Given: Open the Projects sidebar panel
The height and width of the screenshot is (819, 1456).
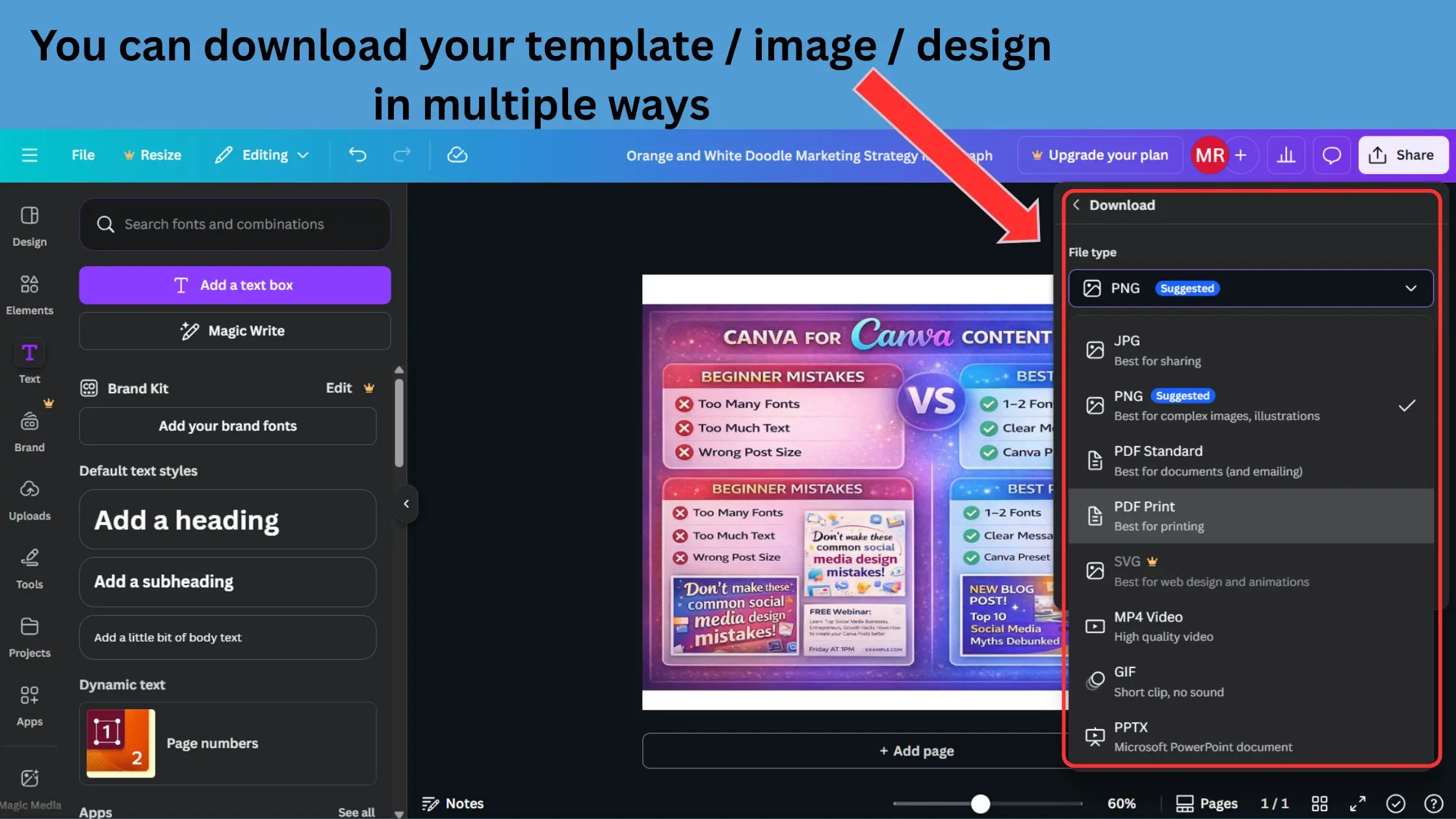Looking at the screenshot, I should coord(29,637).
